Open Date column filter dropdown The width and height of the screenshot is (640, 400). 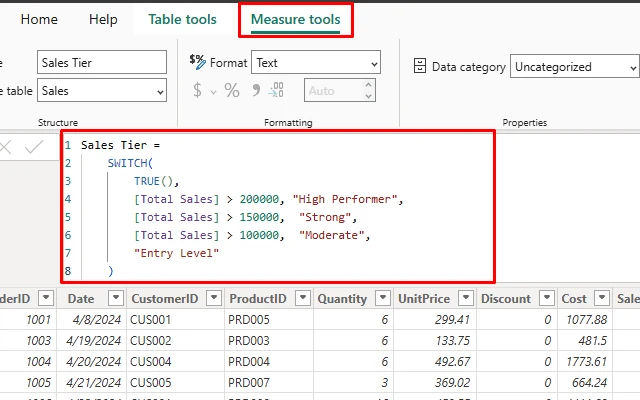tap(116, 298)
